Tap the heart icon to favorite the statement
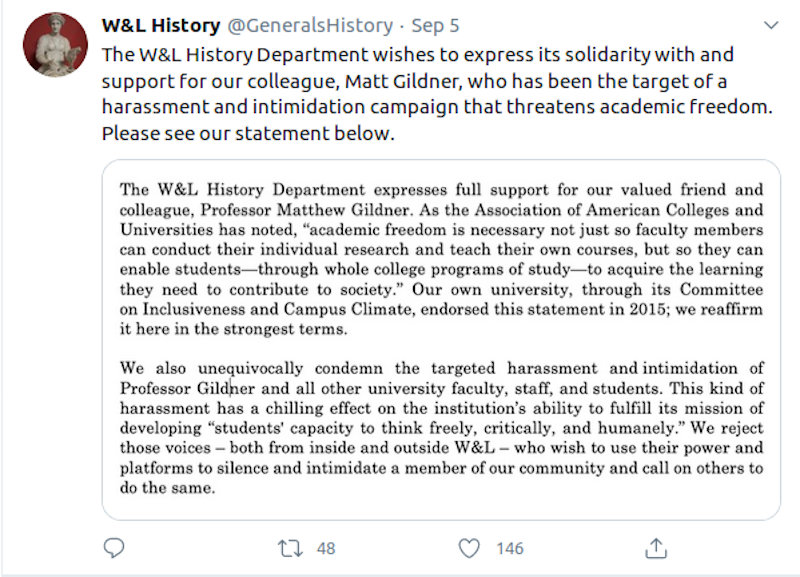Image resolution: width=800 pixels, height=577 pixels. click(467, 548)
